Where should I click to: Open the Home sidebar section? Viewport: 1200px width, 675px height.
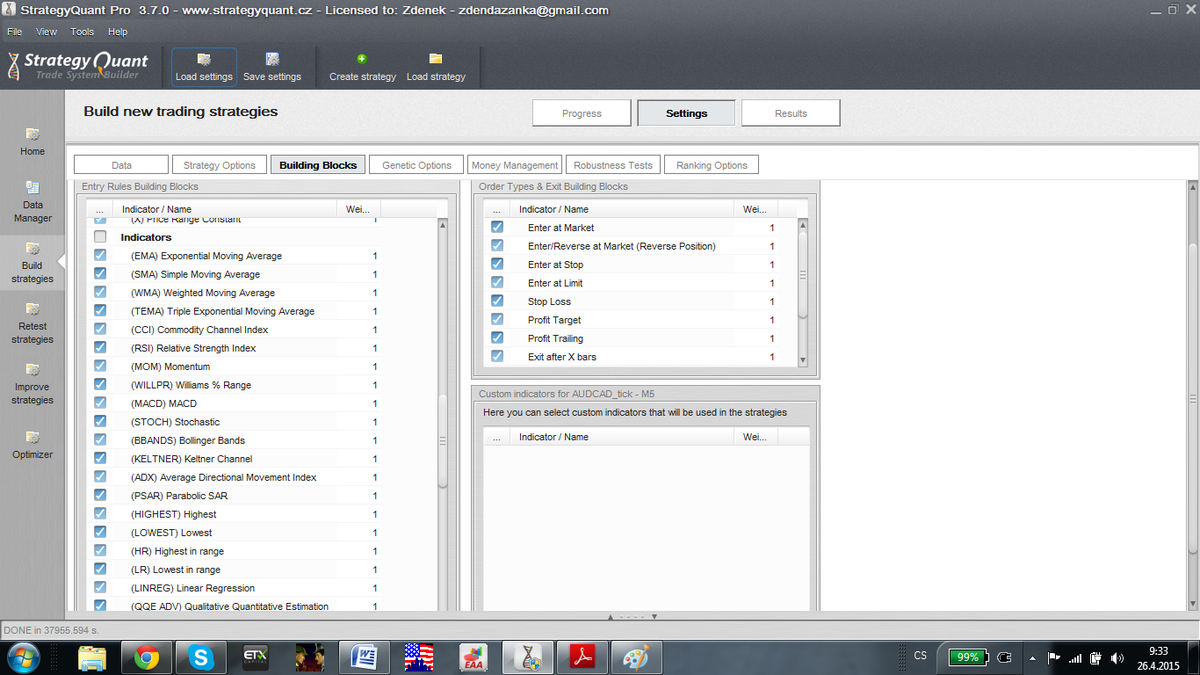[32, 141]
